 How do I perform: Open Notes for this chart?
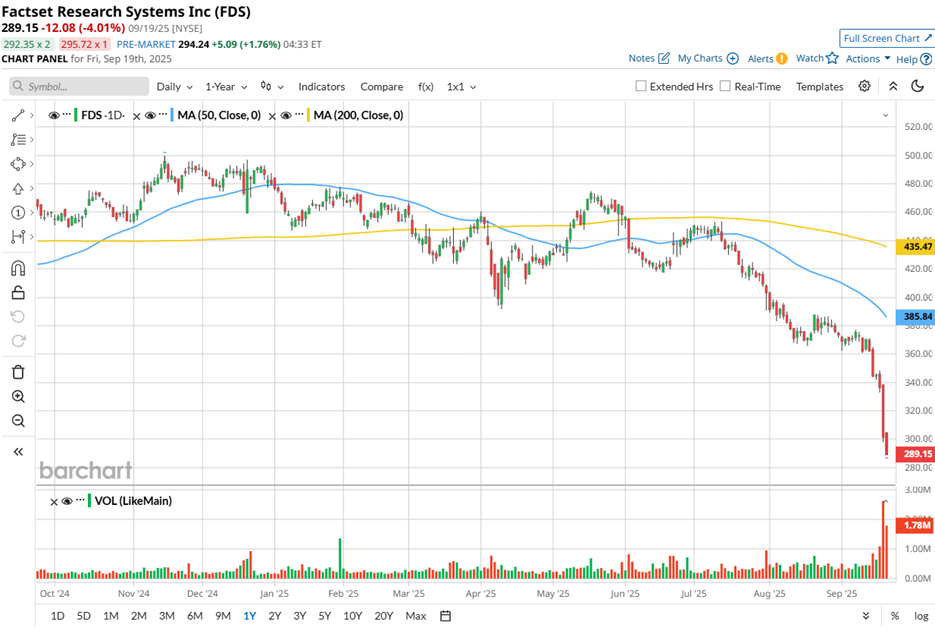tap(649, 58)
